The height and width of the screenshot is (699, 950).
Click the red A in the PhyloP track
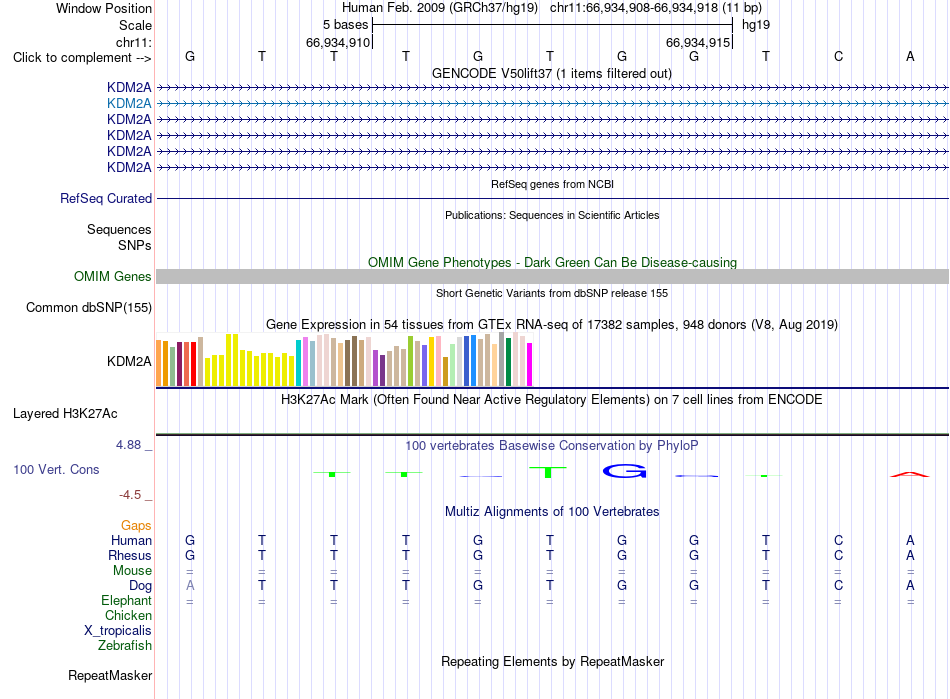(910, 474)
